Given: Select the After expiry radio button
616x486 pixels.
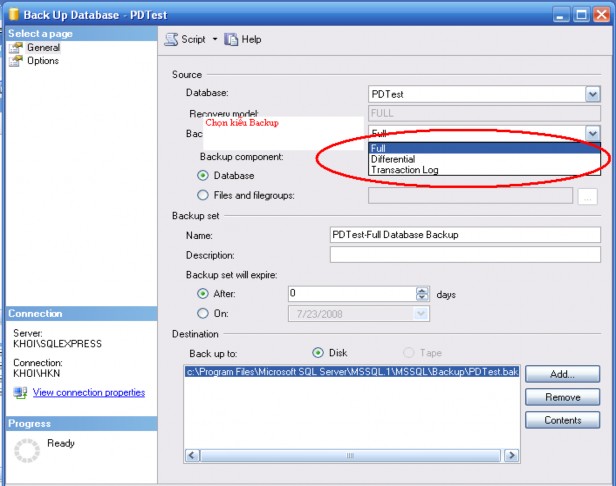Looking at the screenshot, I should (x=203, y=293).
